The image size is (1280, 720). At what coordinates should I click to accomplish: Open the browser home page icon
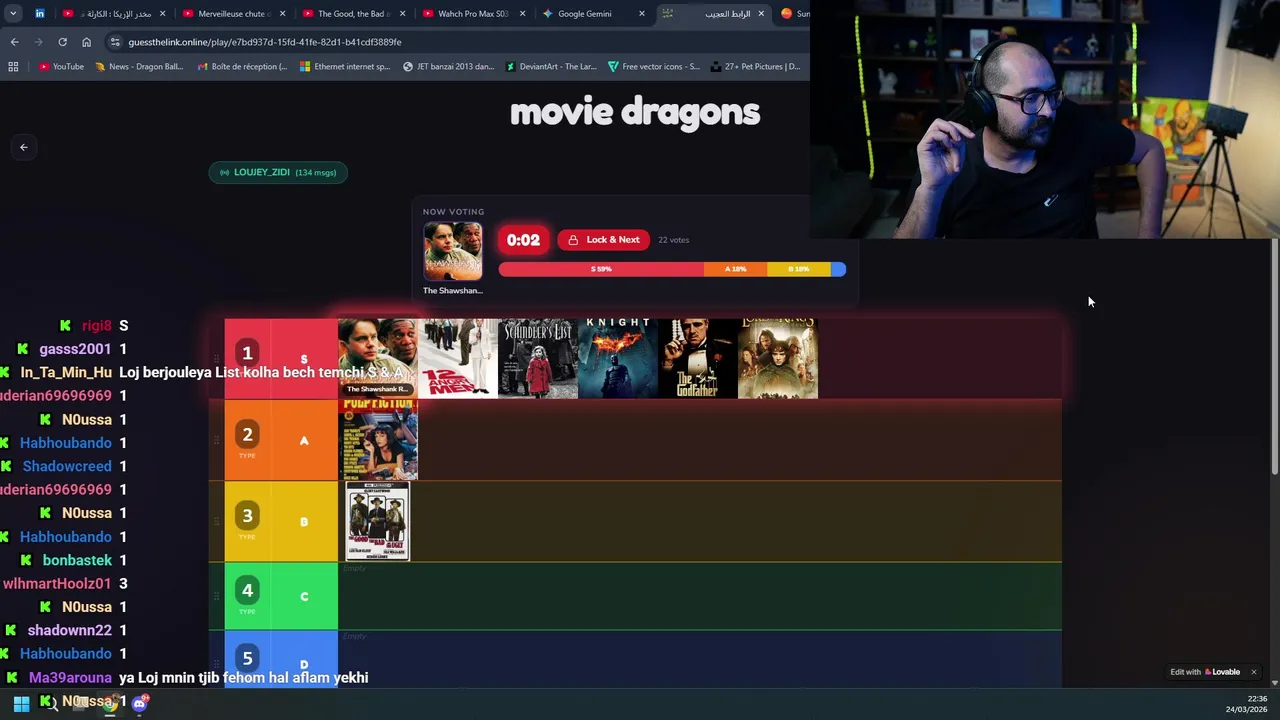click(x=86, y=42)
